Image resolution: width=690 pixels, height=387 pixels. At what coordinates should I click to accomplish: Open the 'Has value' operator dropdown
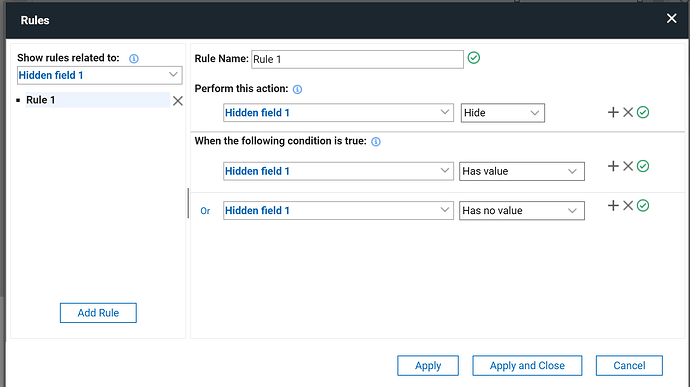pos(522,171)
